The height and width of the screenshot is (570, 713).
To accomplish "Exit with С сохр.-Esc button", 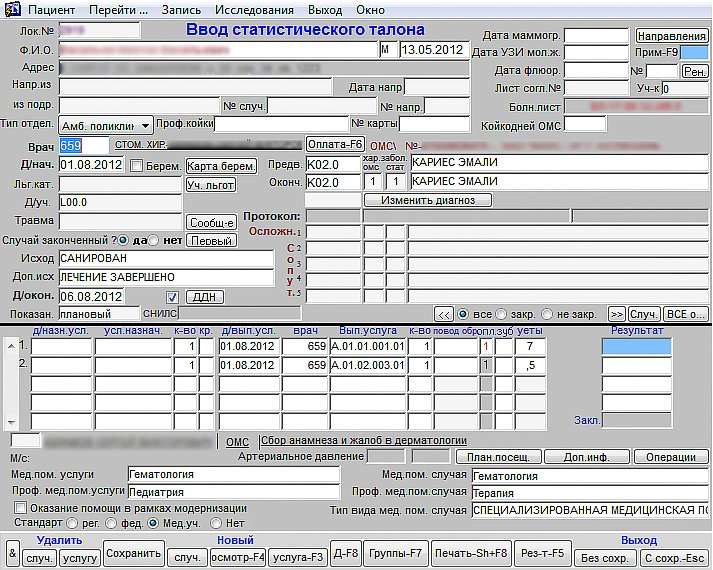I will [674, 558].
